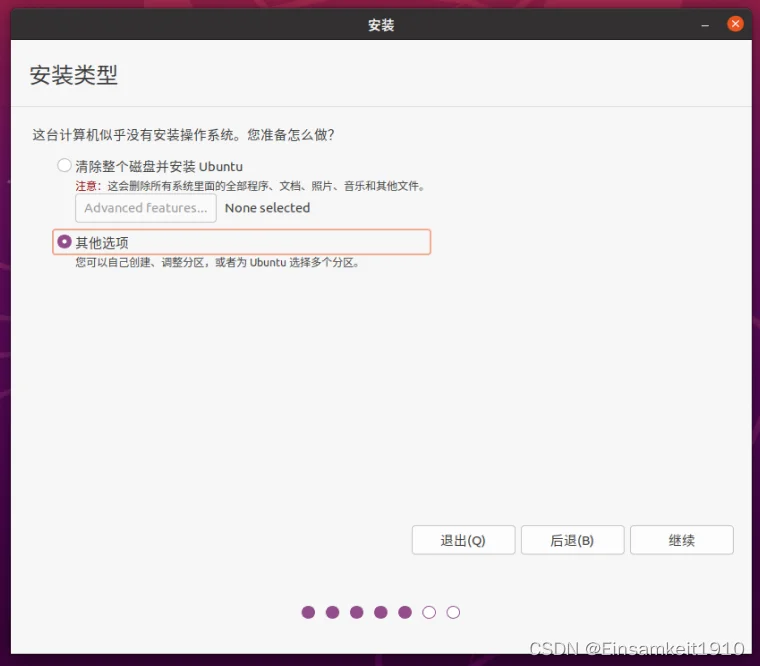Click the question text about no installed OS

pos(183,135)
